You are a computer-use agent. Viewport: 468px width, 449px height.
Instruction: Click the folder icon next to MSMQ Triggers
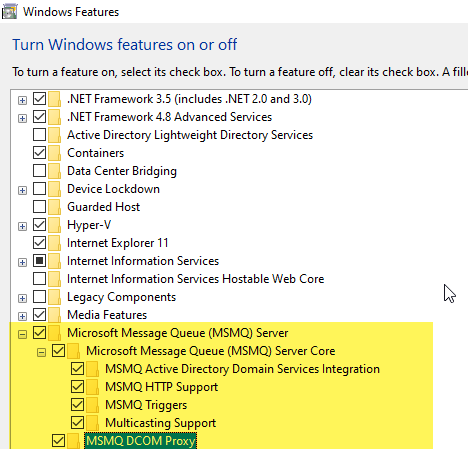click(x=93, y=405)
